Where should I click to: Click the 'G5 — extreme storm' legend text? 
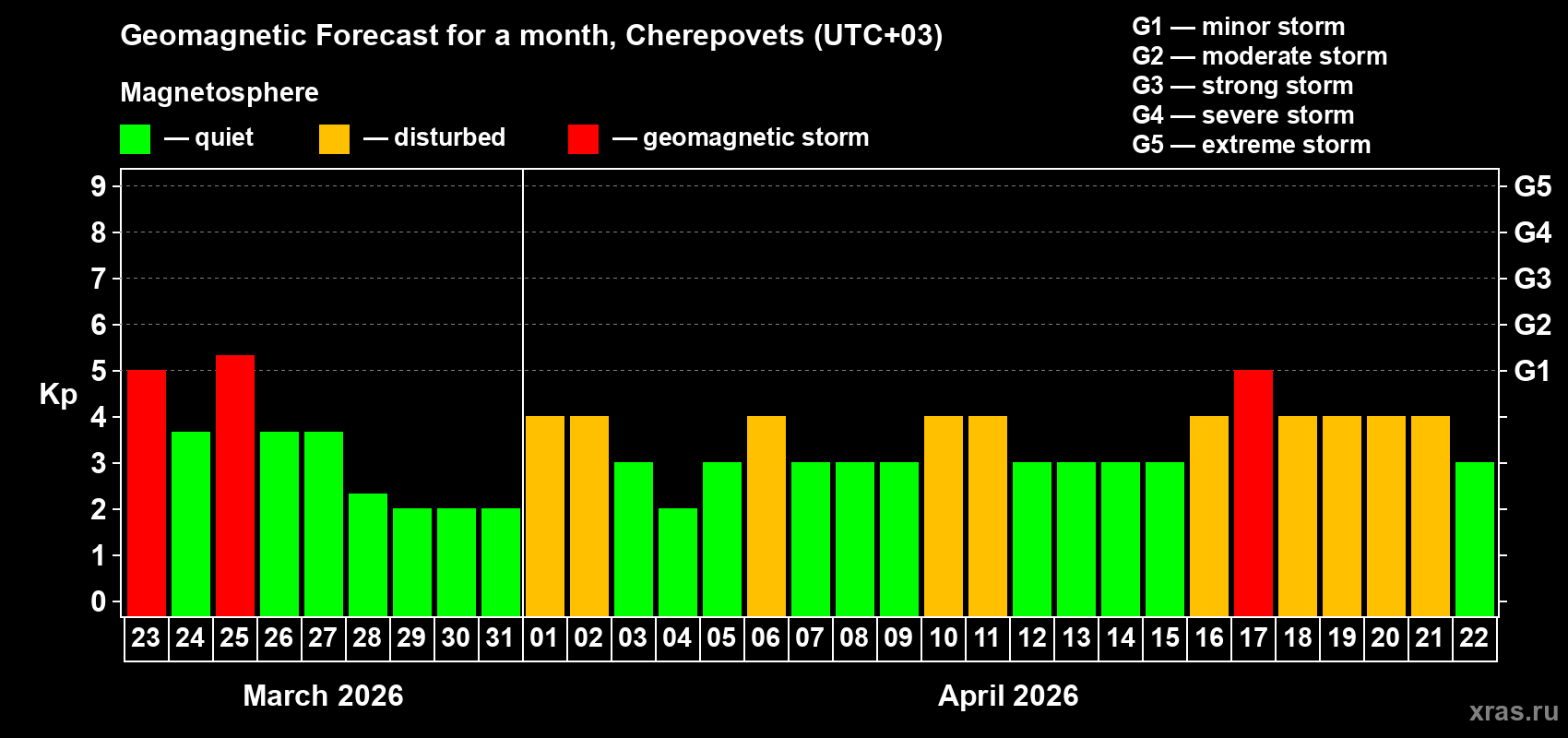coord(1252,145)
